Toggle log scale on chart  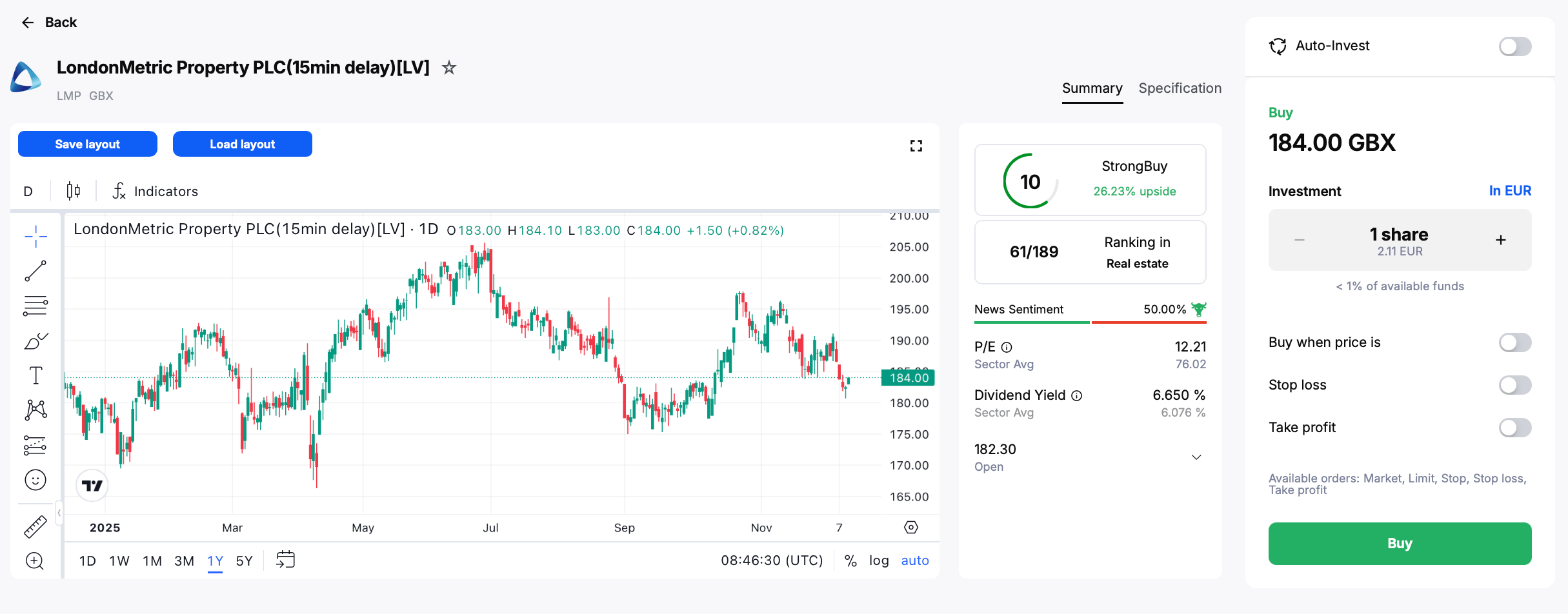click(x=879, y=560)
